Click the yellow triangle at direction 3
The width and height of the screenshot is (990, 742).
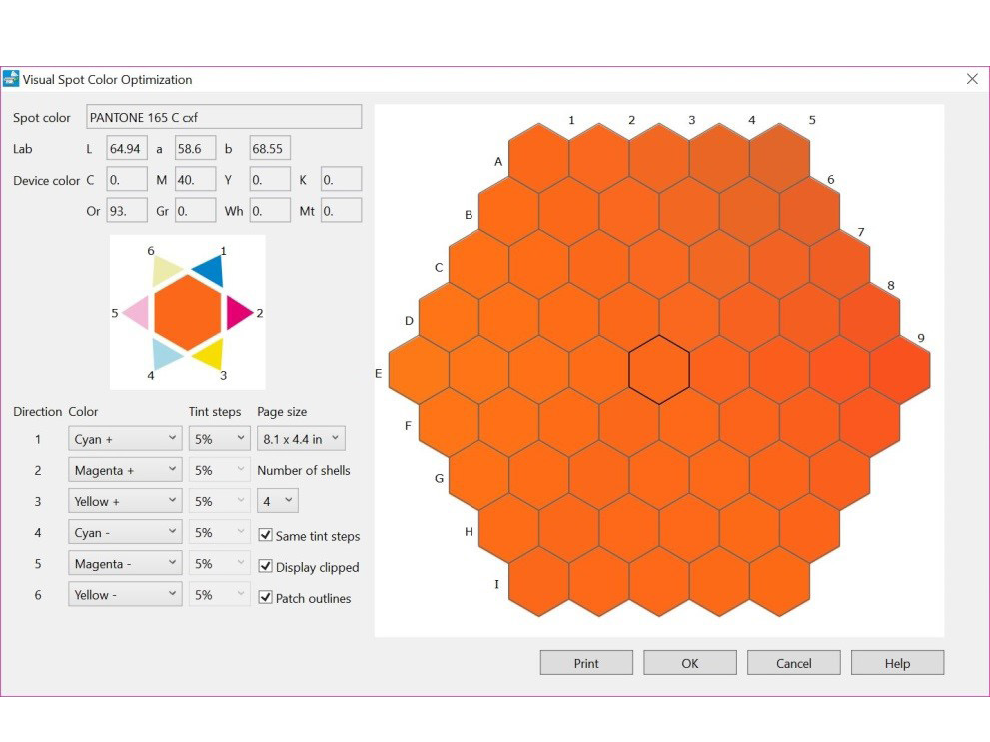pos(211,354)
